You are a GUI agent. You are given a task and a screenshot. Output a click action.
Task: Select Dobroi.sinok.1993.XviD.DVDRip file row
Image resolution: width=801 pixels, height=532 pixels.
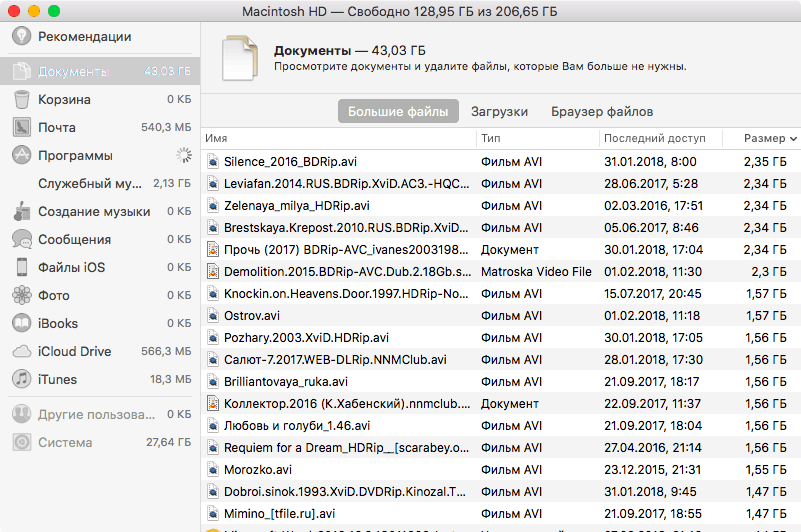point(501,491)
